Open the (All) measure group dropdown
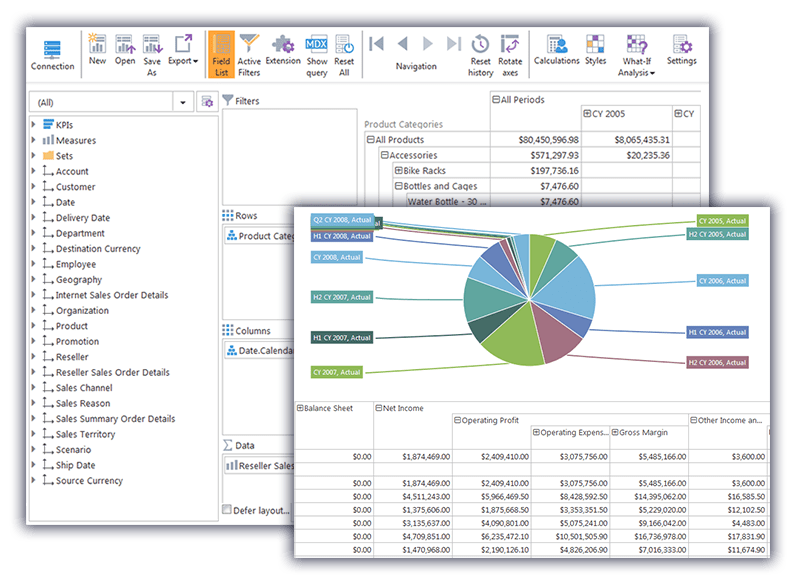Viewport: 800px width, 586px height. (x=183, y=103)
